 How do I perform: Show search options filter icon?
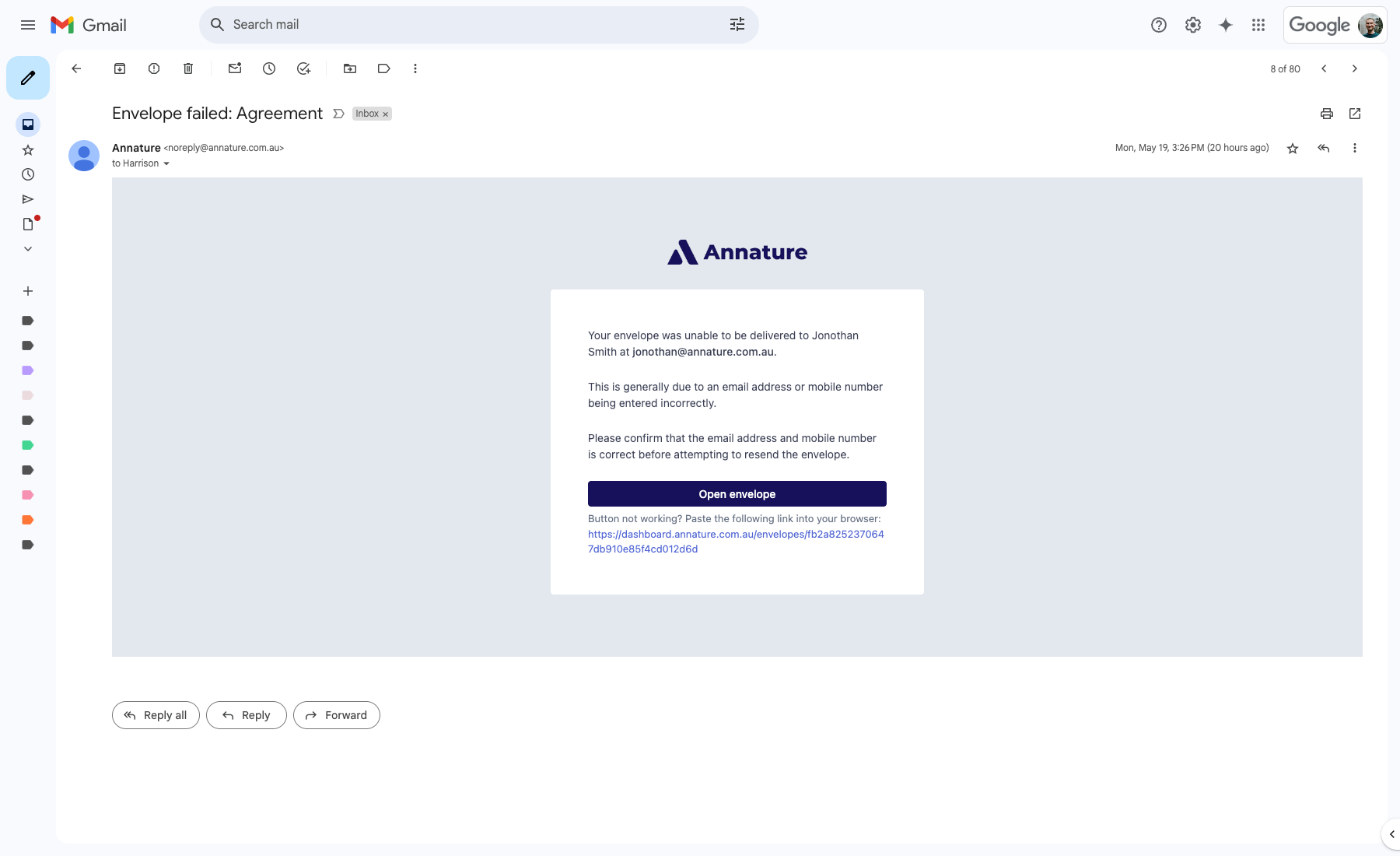coord(737,25)
